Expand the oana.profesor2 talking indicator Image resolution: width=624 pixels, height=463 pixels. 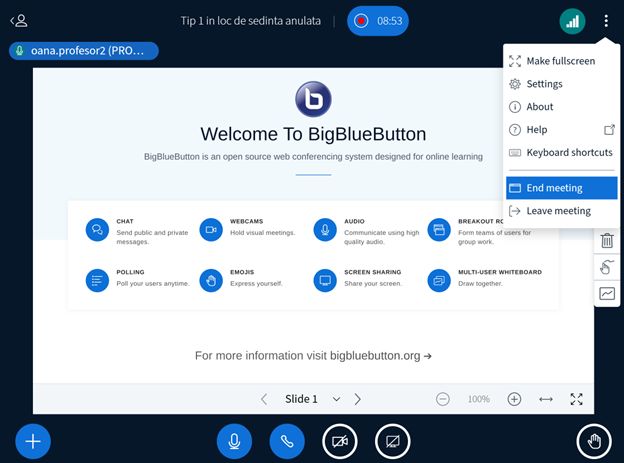click(x=84, y=50)
